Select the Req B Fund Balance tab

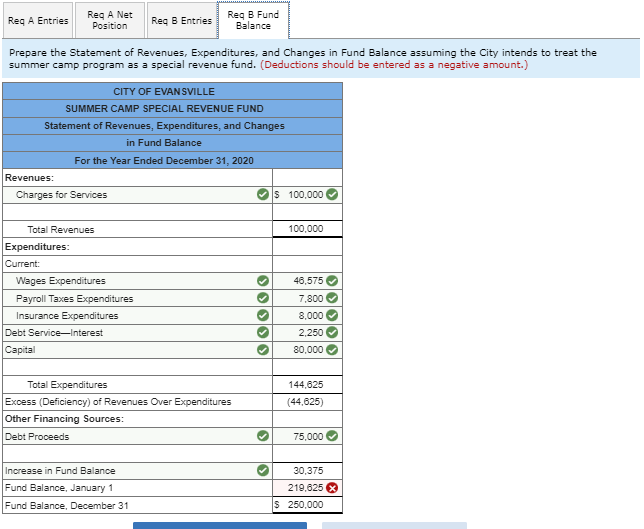coord(253,20)
